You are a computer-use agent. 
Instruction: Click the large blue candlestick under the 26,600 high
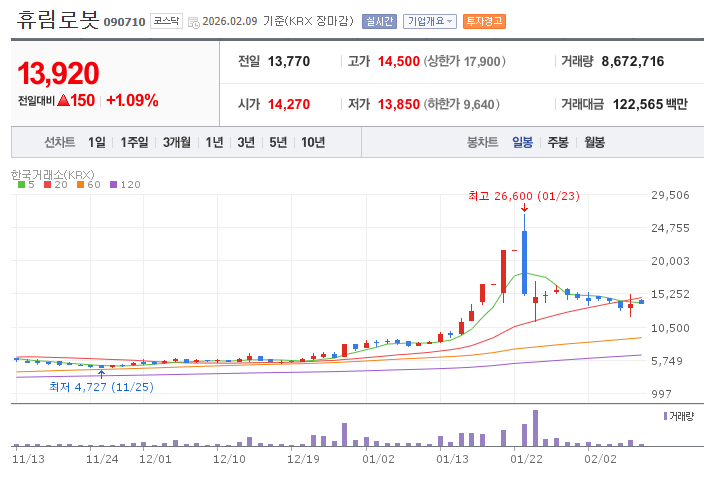(524, 262)
